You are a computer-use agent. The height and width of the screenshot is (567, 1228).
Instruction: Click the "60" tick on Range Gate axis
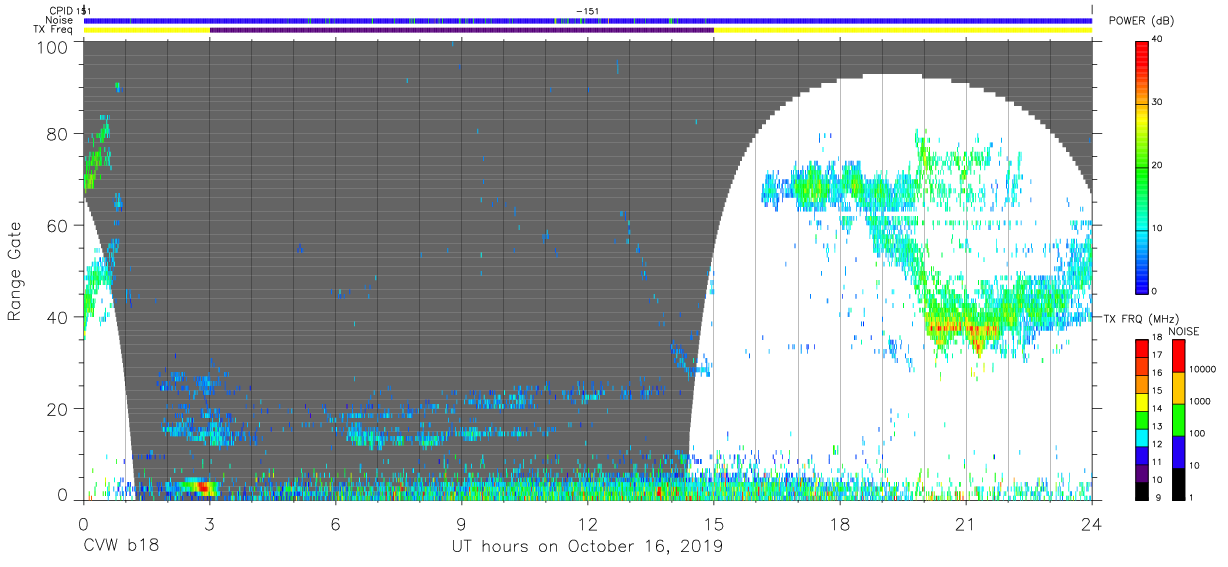coord(57,225)
